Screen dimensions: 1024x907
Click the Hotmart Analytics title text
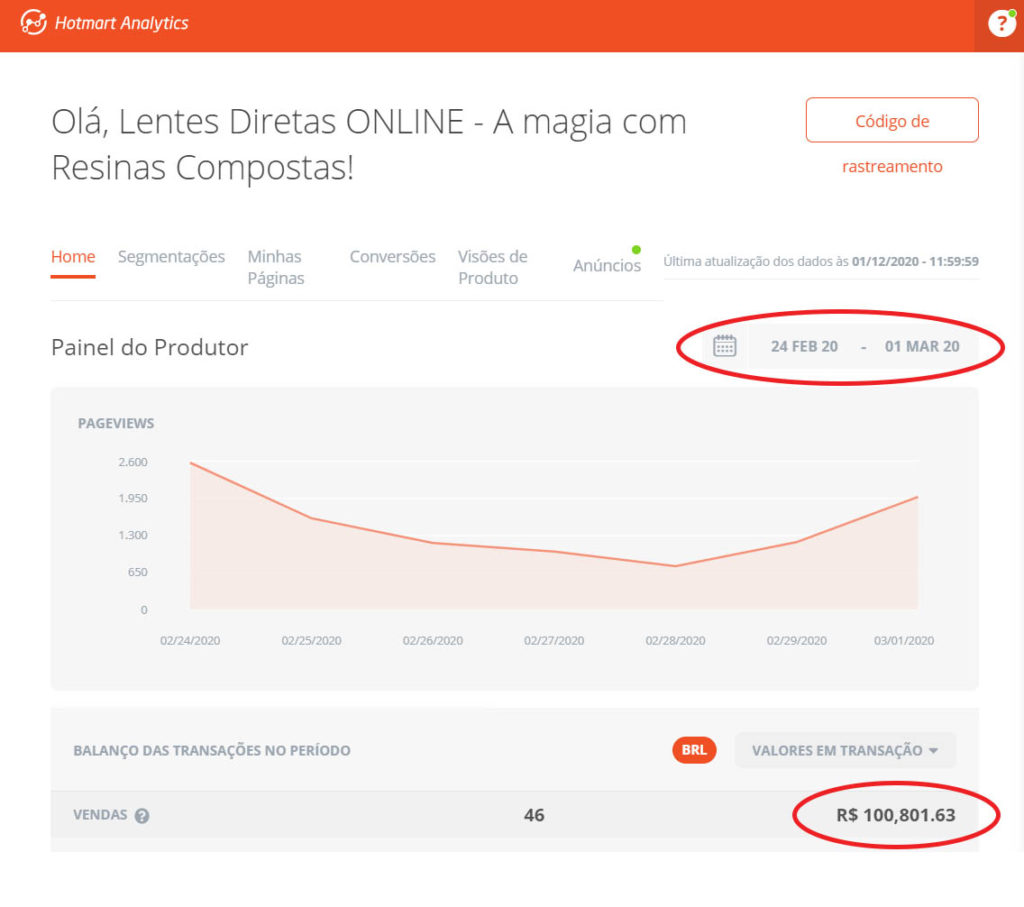coord(121,24)
